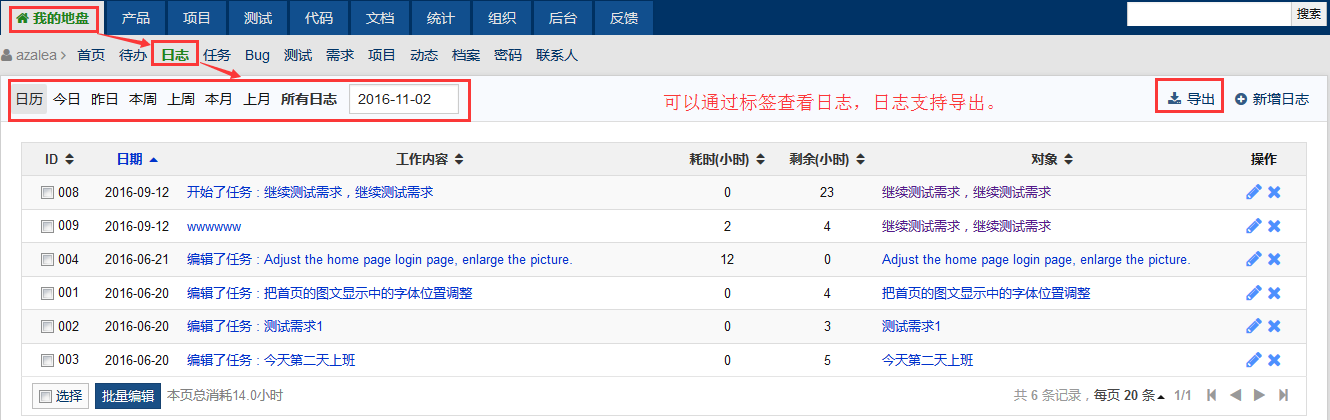Switch to the 任务 sub-menu item

(x=217, y=55)
